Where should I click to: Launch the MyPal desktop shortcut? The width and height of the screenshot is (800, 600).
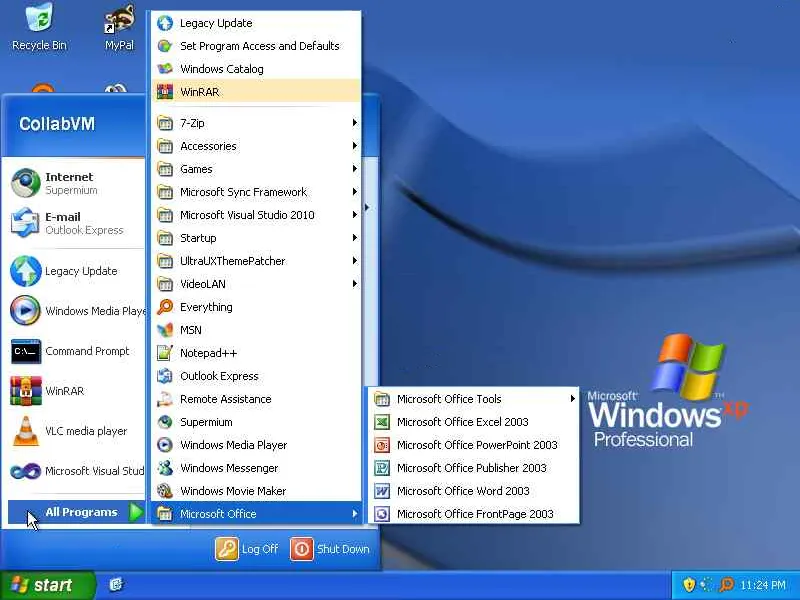pos(119,28)
